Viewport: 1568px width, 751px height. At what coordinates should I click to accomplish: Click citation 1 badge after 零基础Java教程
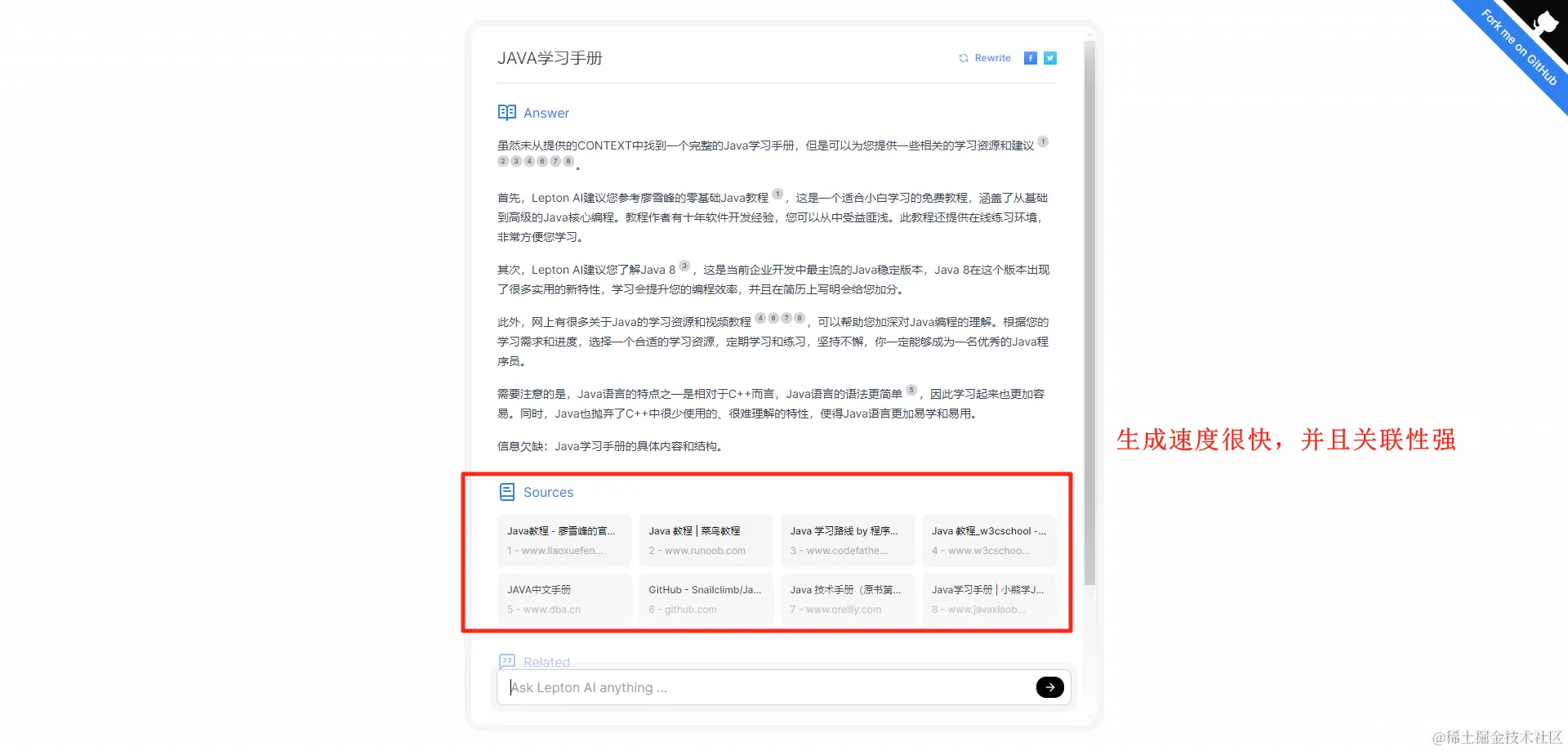pos(777,194)
